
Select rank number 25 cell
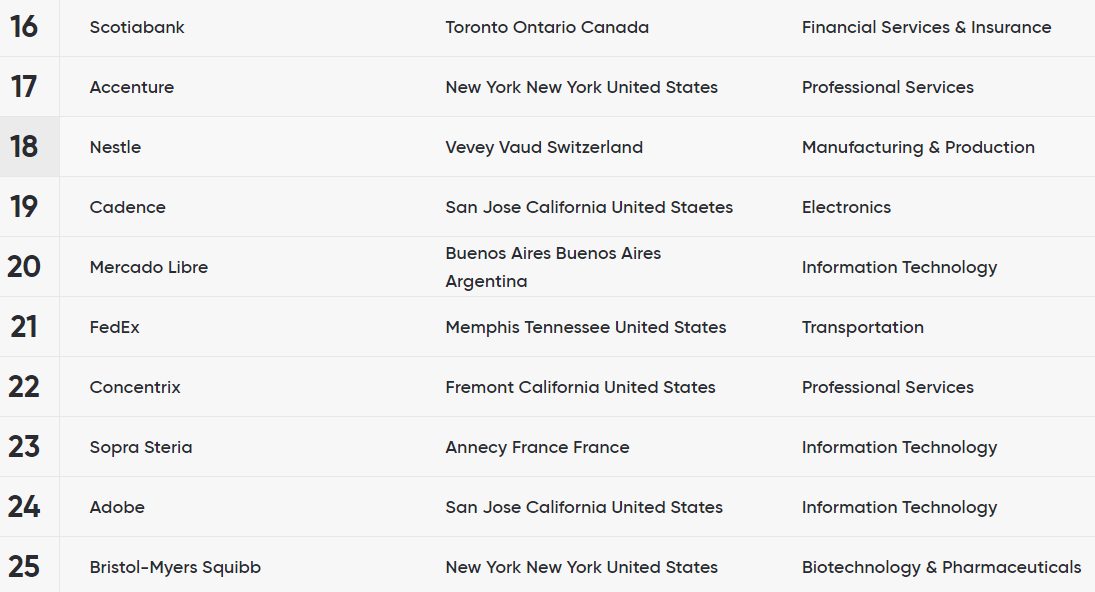tap(24, 567)
